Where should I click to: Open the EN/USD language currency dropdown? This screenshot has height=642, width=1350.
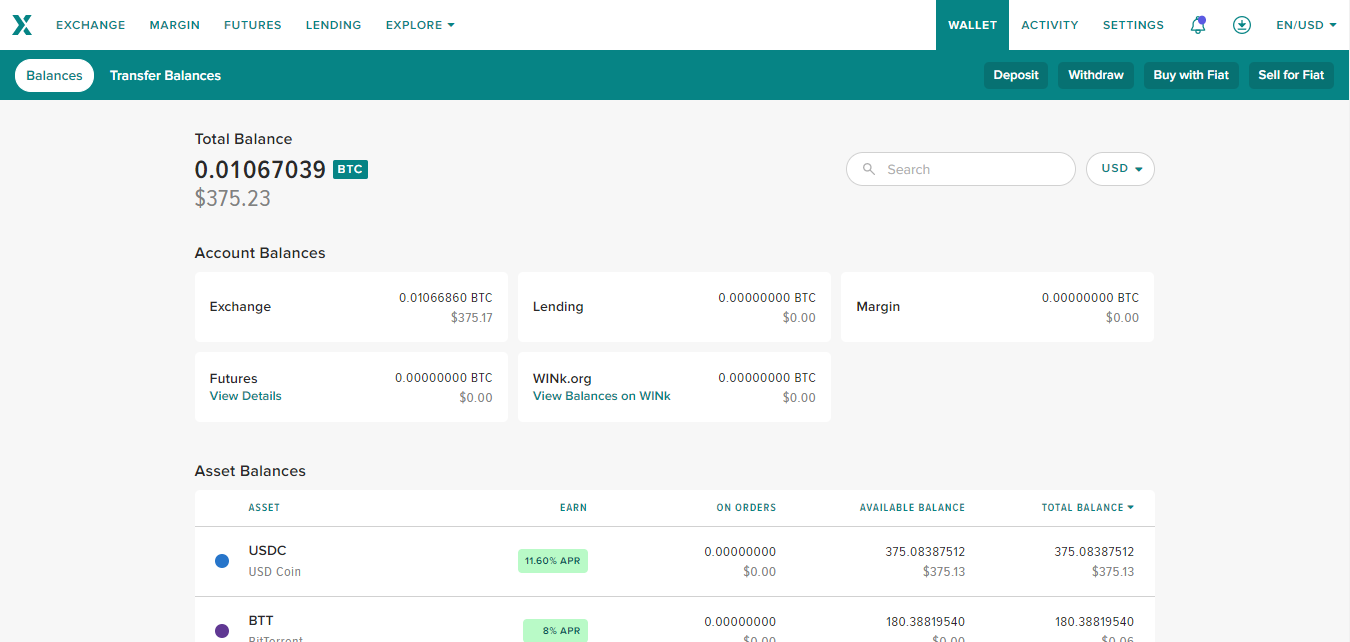[1306, 25]
